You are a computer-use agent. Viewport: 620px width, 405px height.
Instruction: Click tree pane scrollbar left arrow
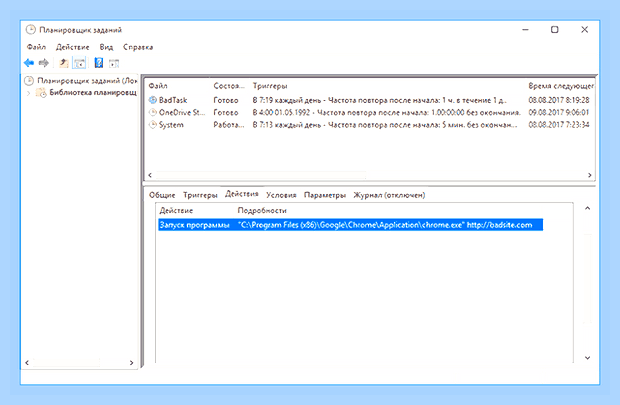pos(27,362)
